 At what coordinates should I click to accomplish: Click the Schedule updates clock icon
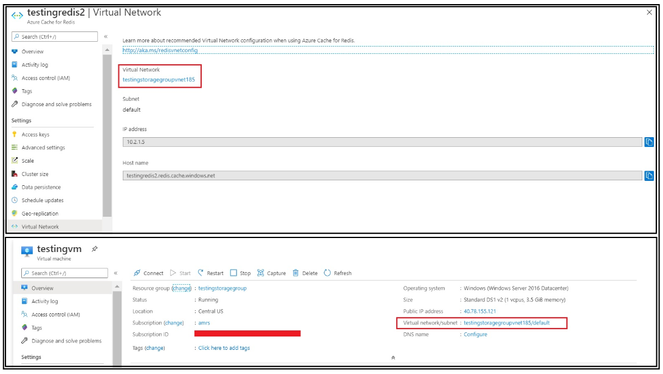(15, 200)
